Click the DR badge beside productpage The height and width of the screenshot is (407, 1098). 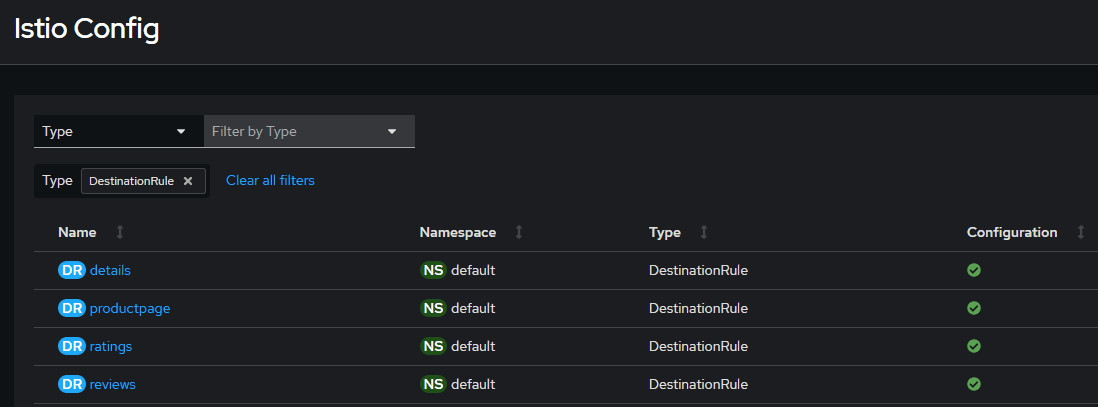pyautogui.click(x=72, y=308)
